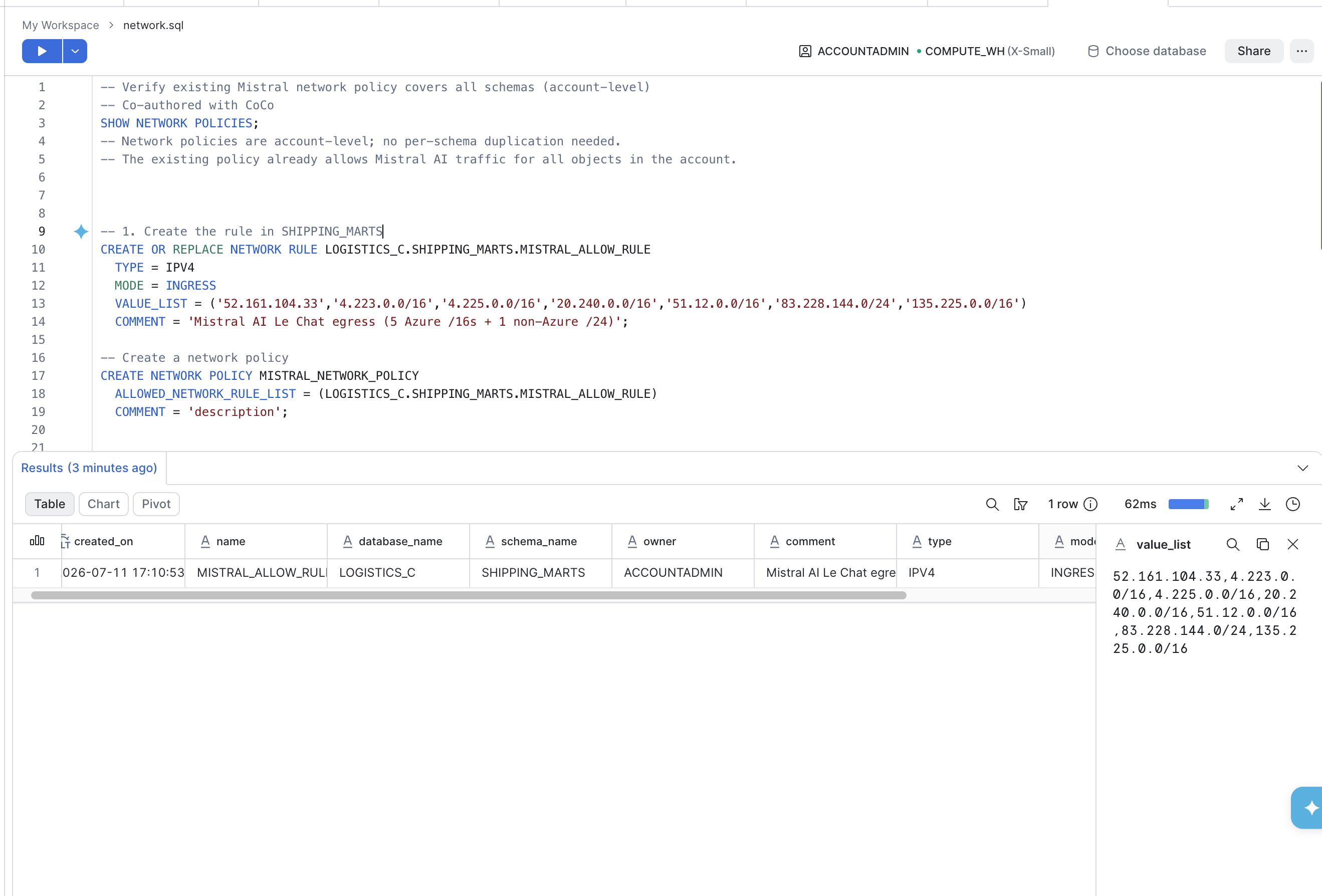
Task: Select the LOGISTICS_C database cell
Action: pos(398,573)
